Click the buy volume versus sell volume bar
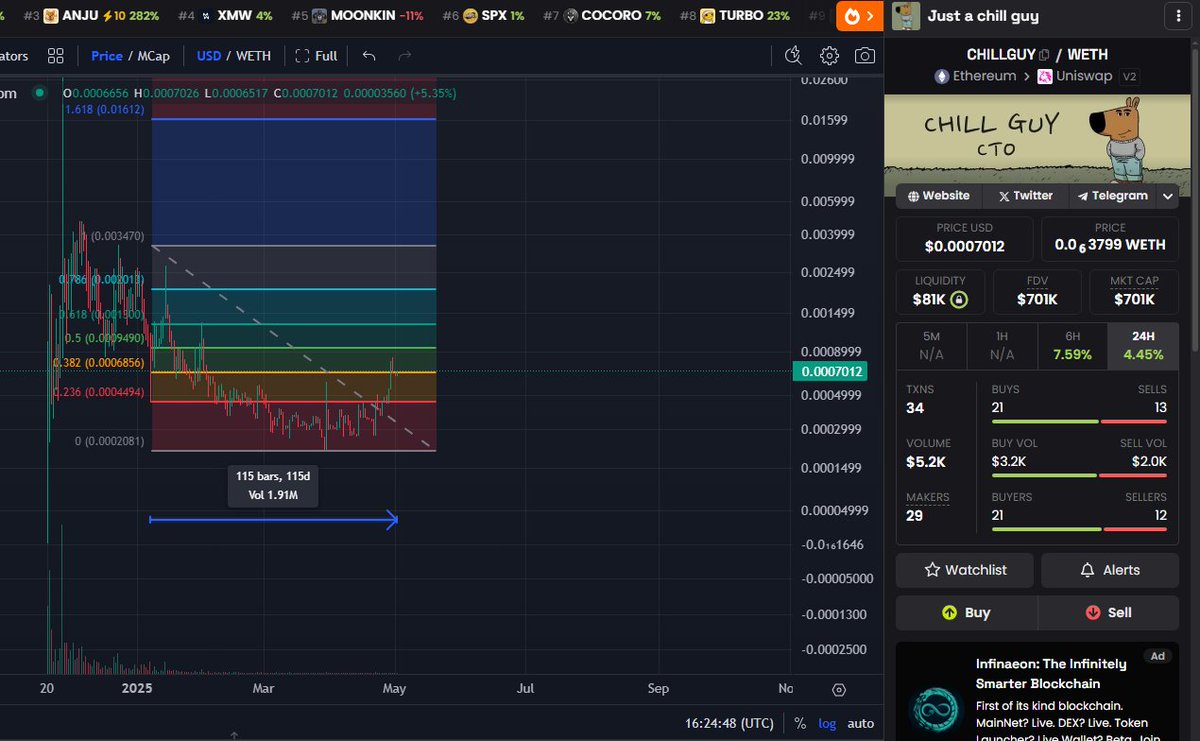The image size is (1200, 741). pos(1079,475)
